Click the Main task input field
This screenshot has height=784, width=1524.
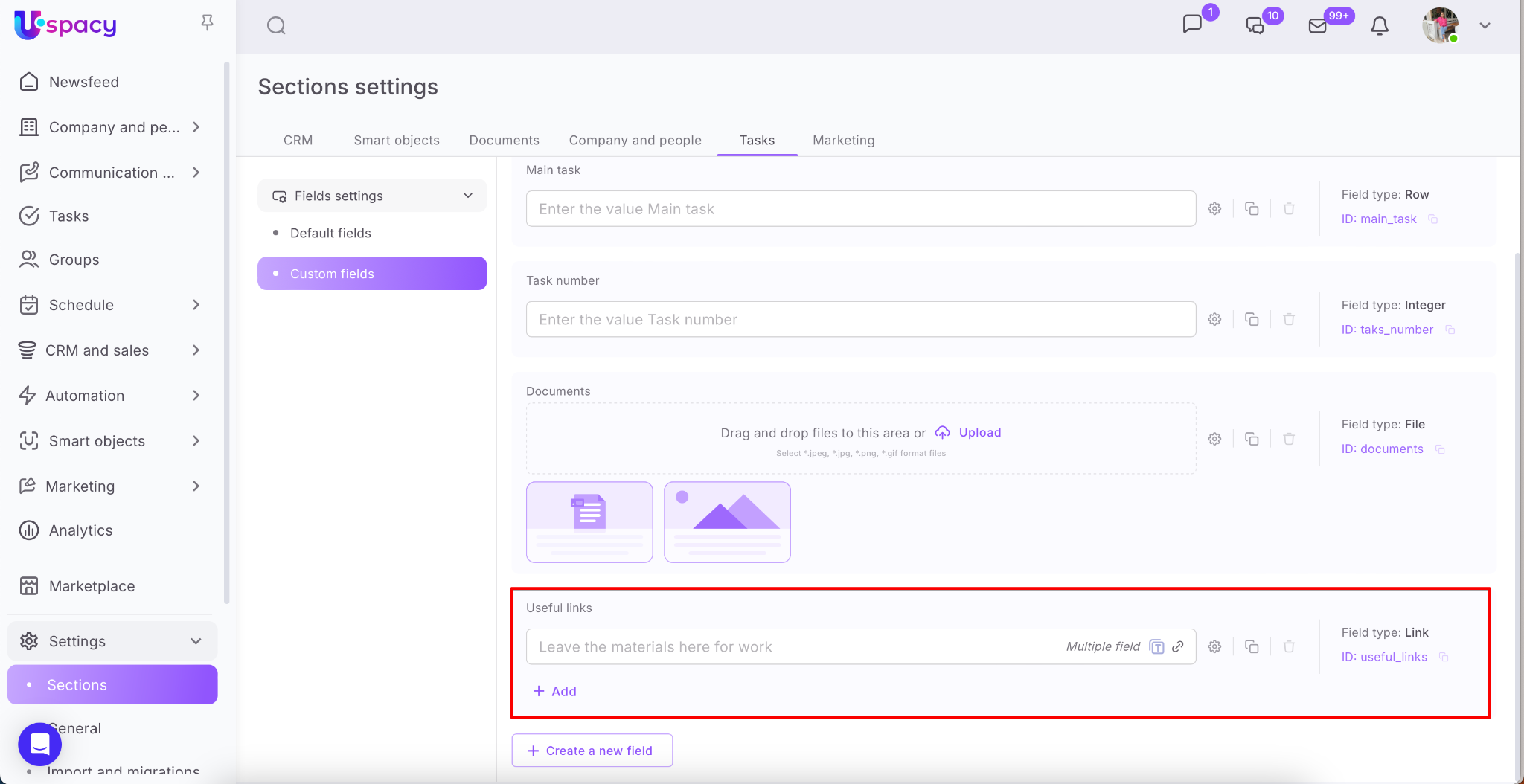coord(860,209)
